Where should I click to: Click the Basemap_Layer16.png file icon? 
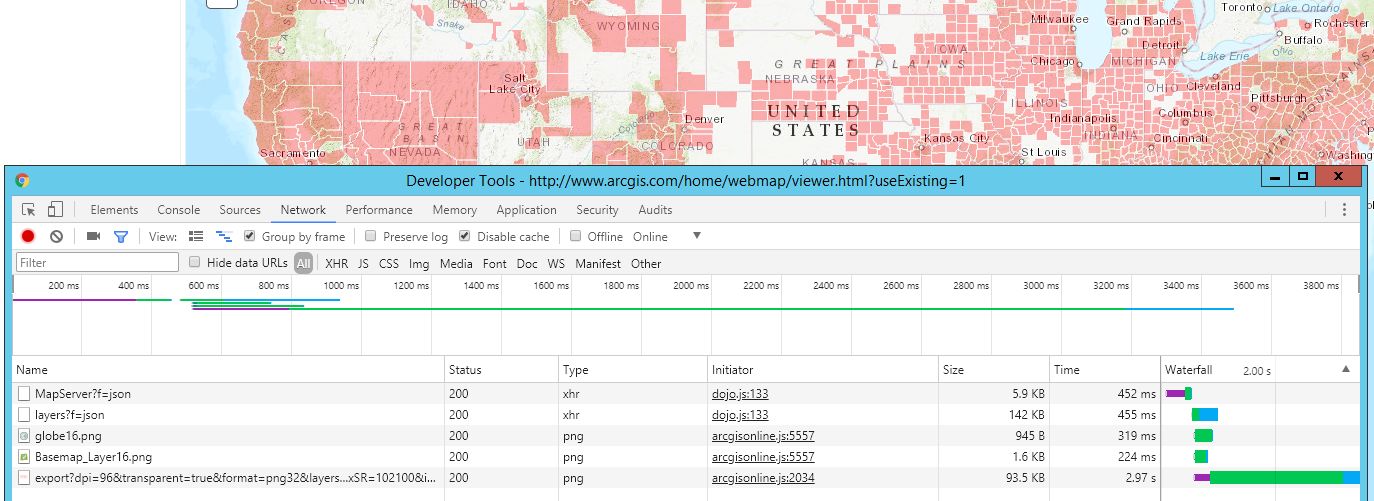coord(24,457)
